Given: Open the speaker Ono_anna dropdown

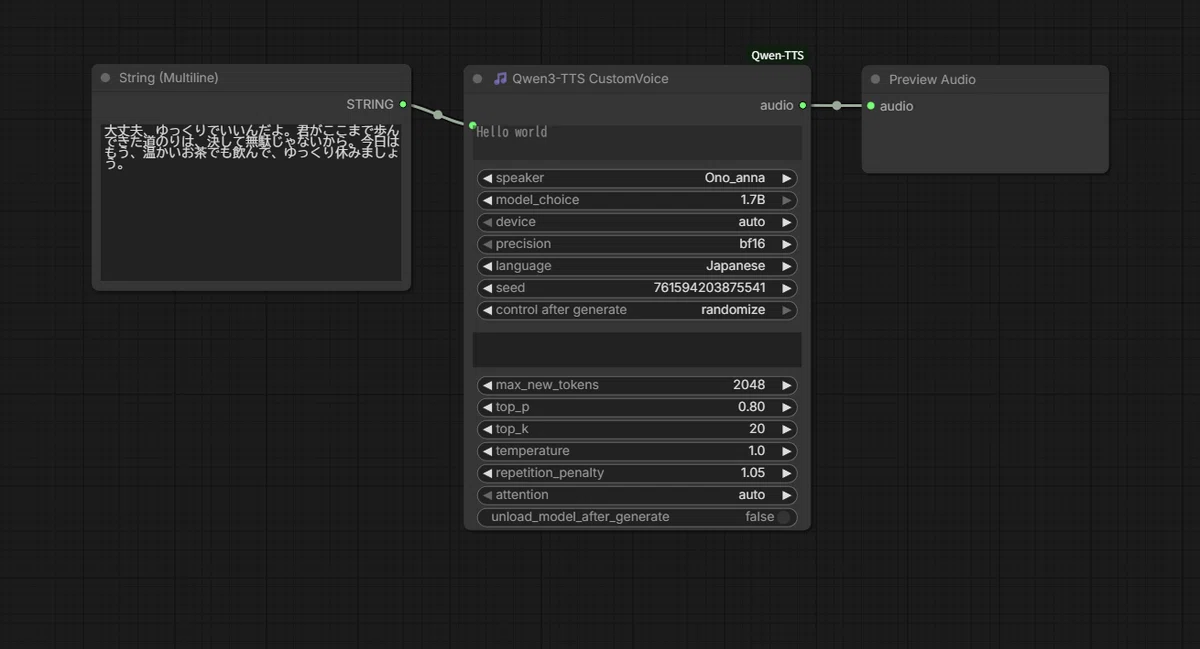Looking at the screenshot, I should click(637, 178).
